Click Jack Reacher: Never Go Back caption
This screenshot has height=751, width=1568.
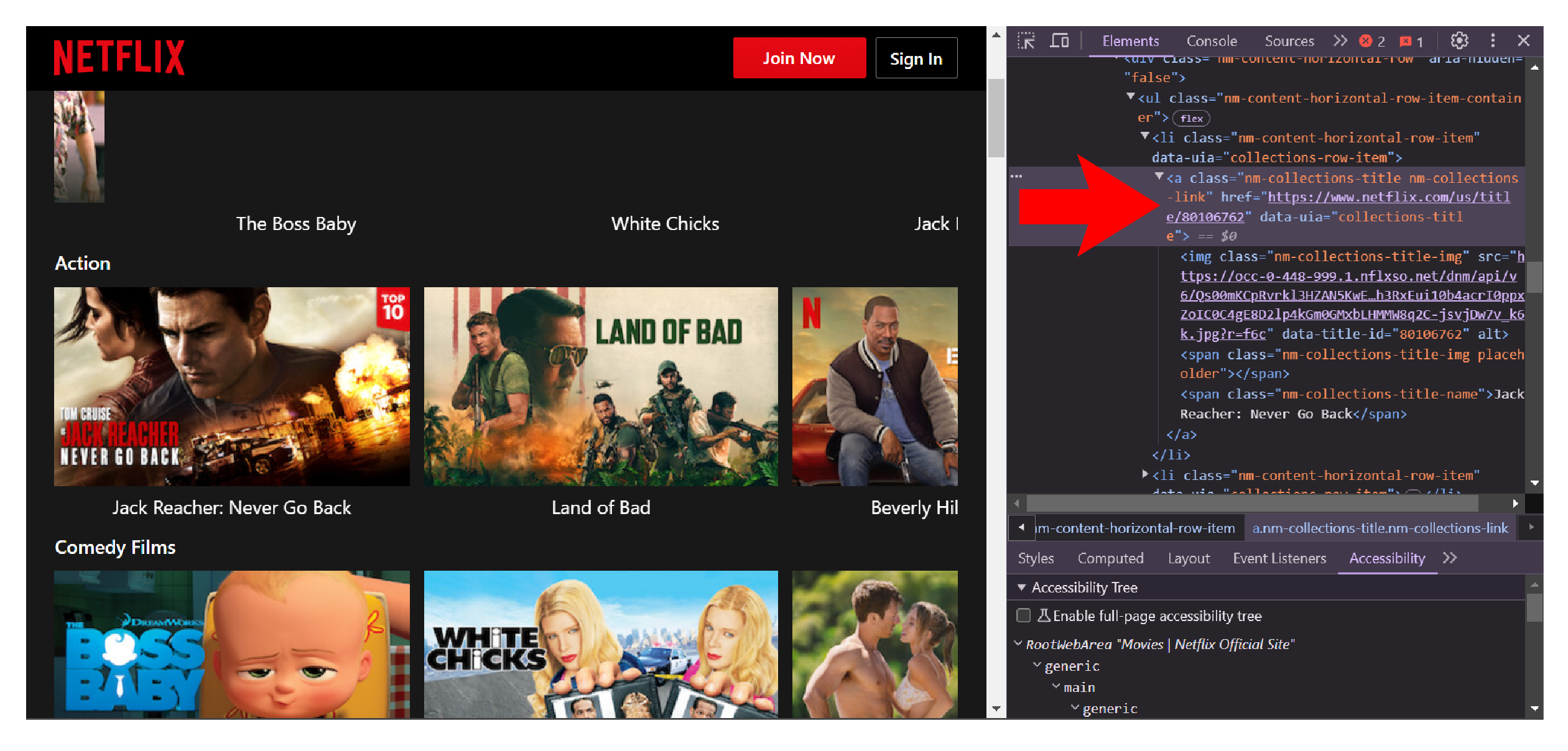point(231,508)
